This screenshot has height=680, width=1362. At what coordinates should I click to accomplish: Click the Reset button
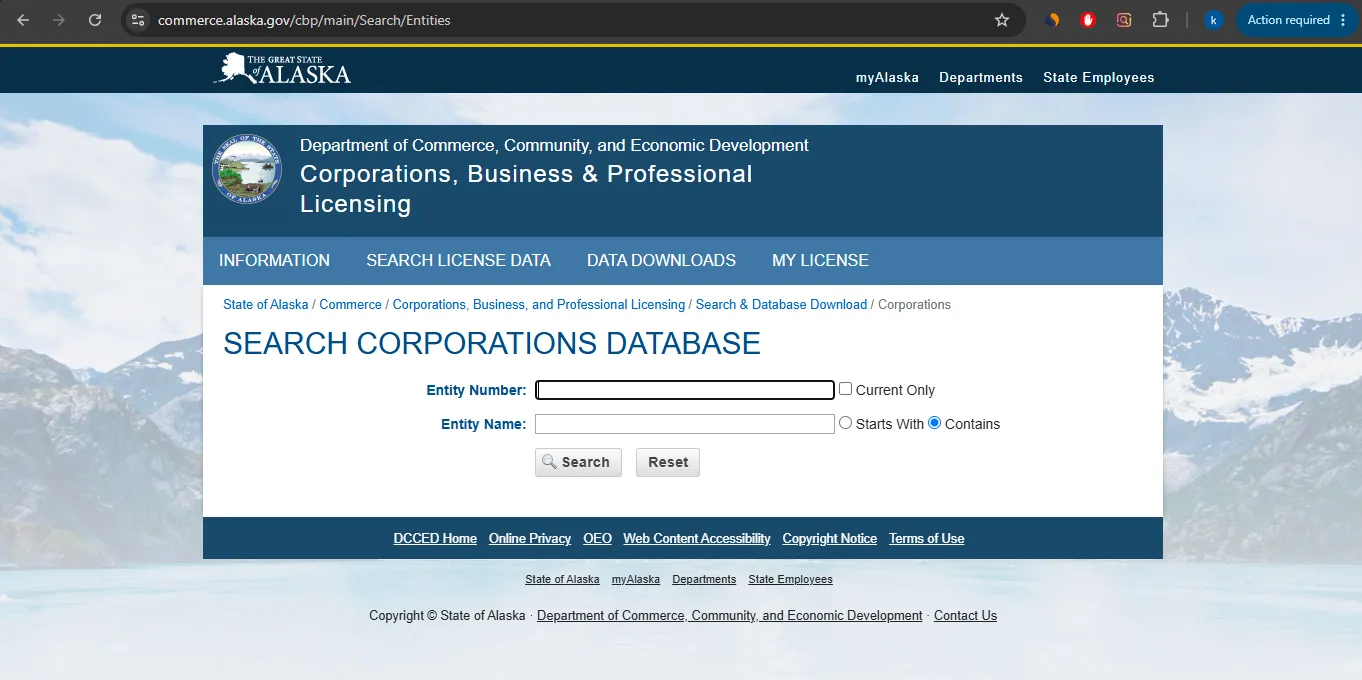click(668, 462)
